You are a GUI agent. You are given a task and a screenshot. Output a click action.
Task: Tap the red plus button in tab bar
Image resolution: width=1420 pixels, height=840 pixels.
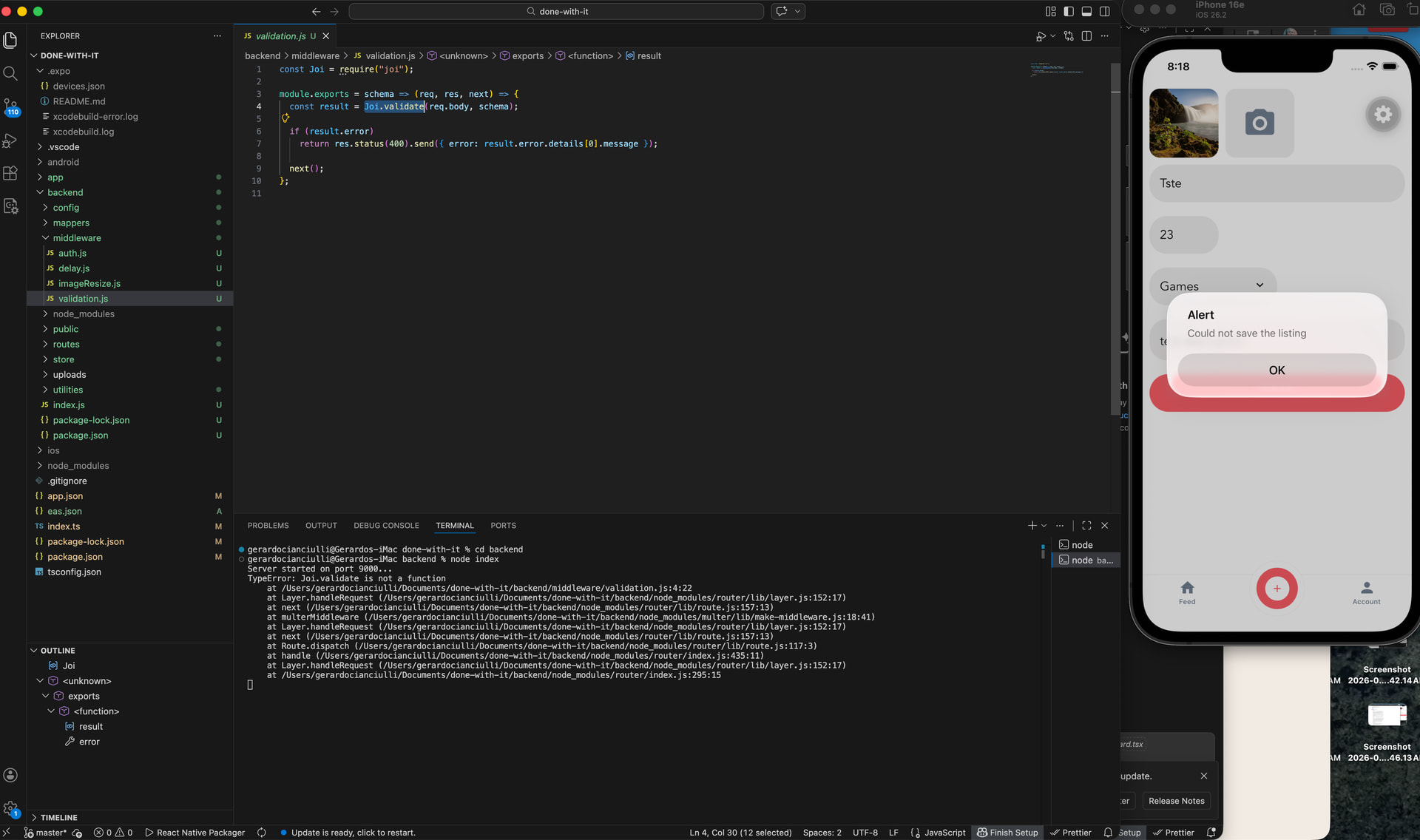click(x=1277, y=589)
